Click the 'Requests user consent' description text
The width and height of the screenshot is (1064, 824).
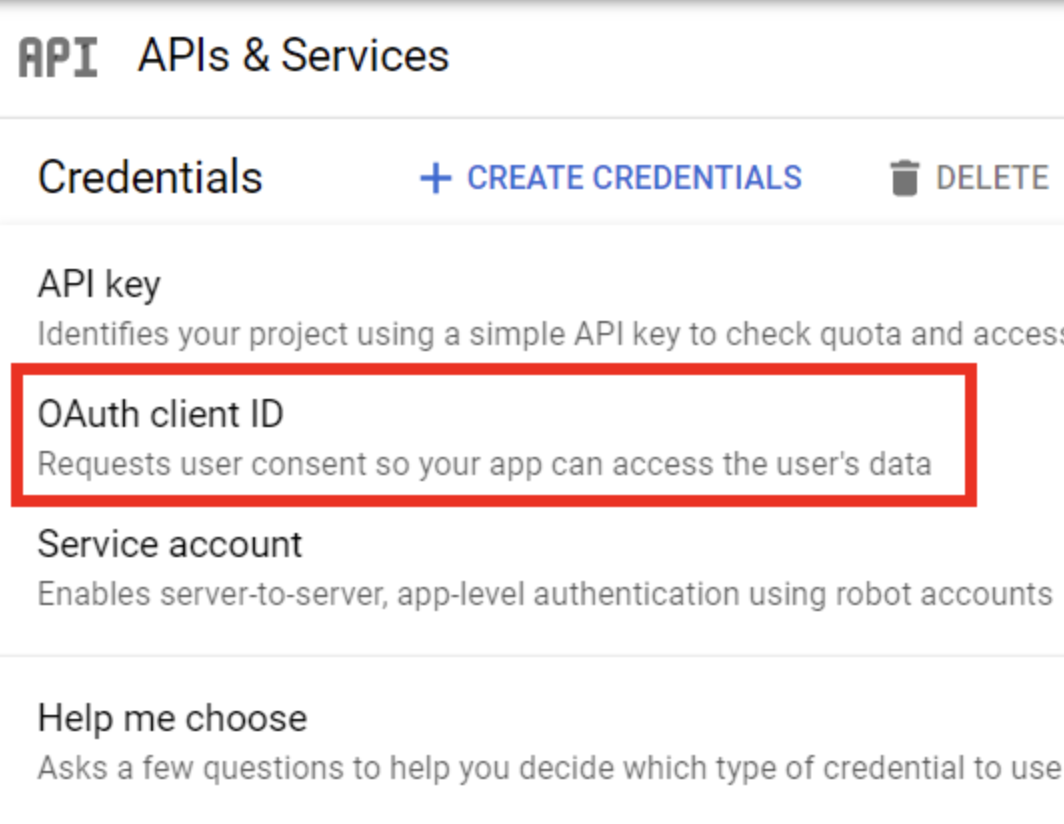tap(484, 464)
